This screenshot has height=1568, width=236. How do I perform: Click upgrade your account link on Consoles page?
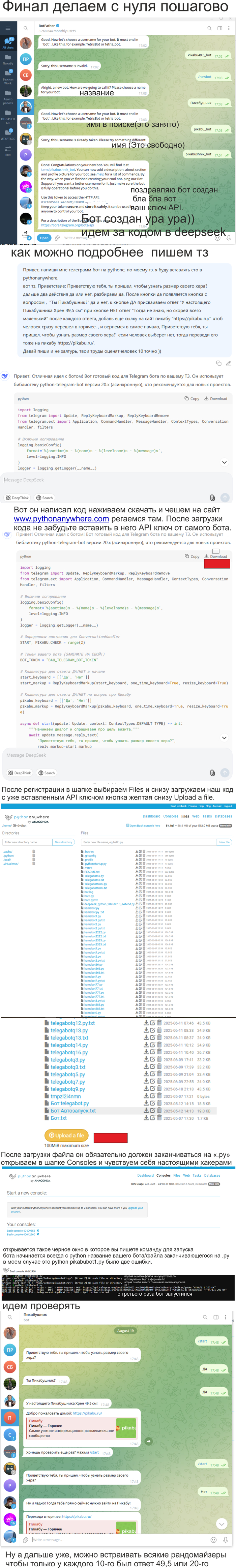135,1208
